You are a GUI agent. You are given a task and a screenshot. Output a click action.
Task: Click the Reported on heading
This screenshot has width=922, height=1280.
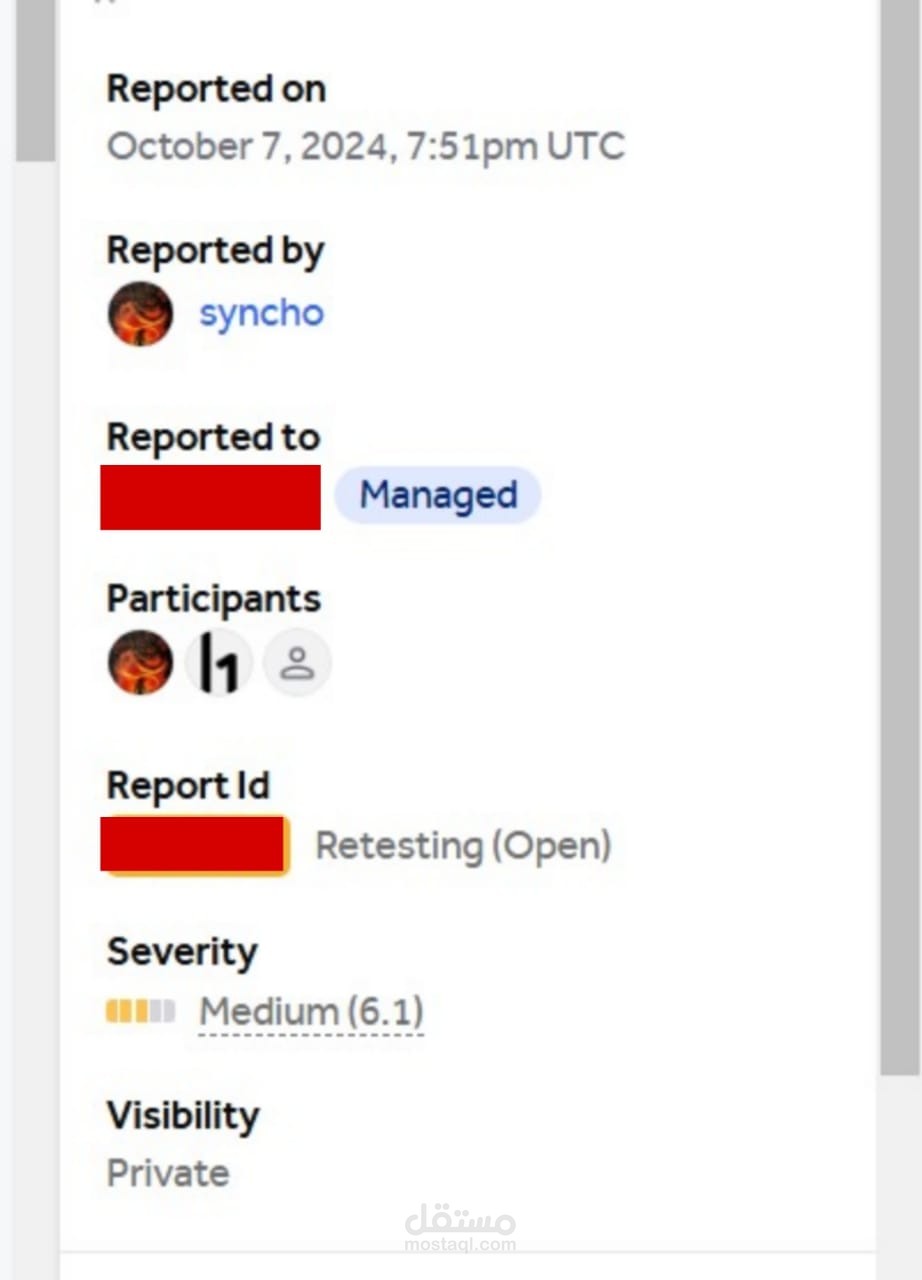point(216,89)
